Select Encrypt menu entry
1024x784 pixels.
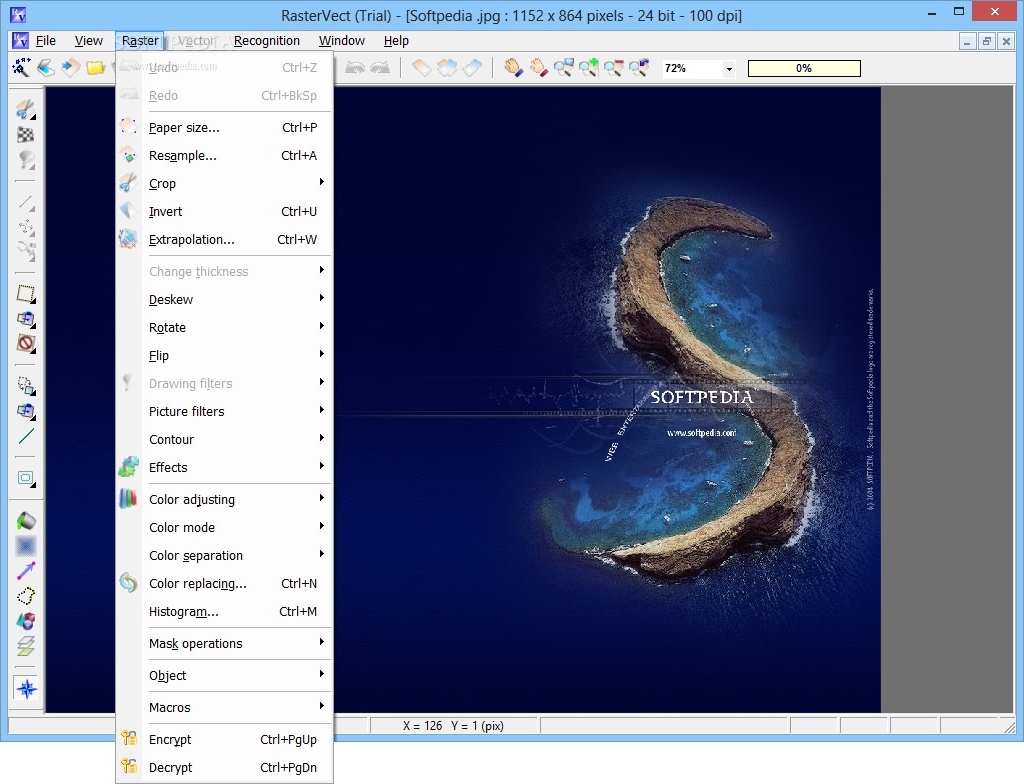click(x=224, y=740)
